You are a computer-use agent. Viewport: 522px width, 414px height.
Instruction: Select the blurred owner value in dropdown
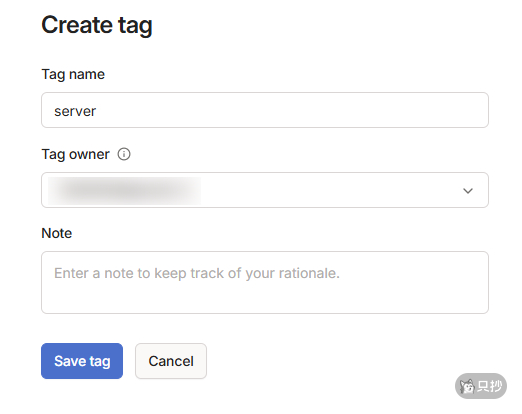point(124,191)
